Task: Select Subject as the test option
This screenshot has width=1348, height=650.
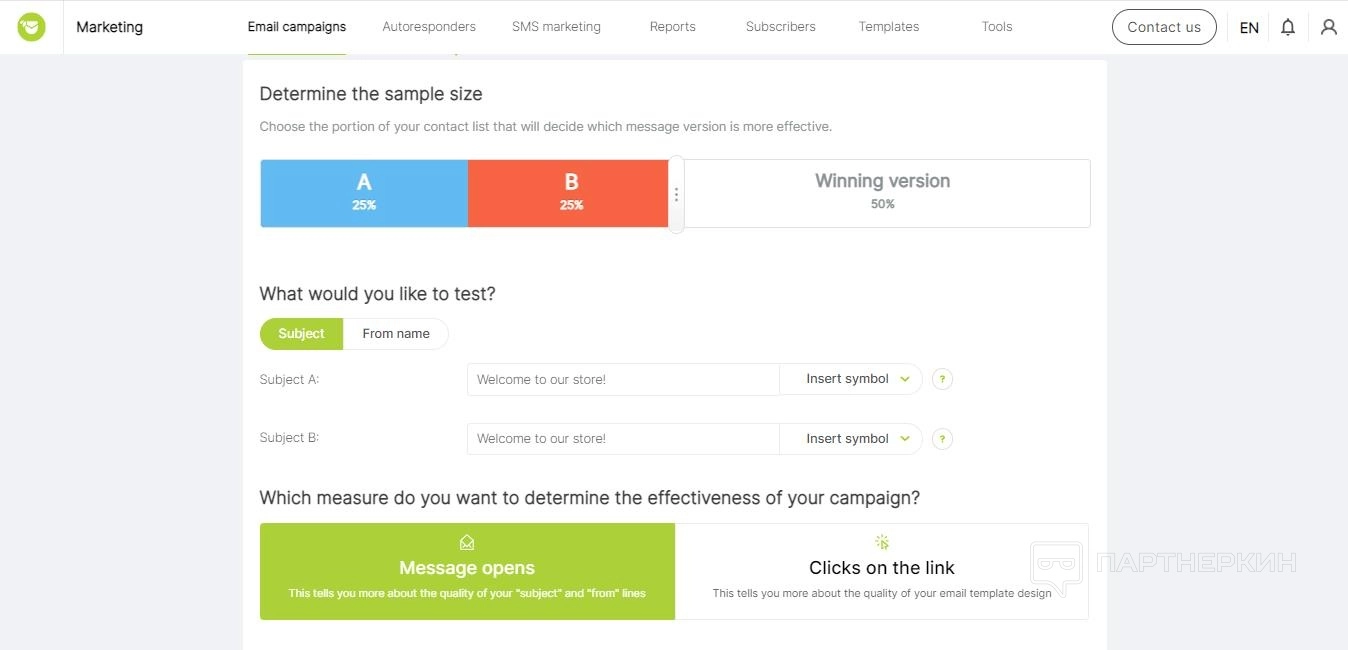Action: pyautogui.click(x=301, y=334)
